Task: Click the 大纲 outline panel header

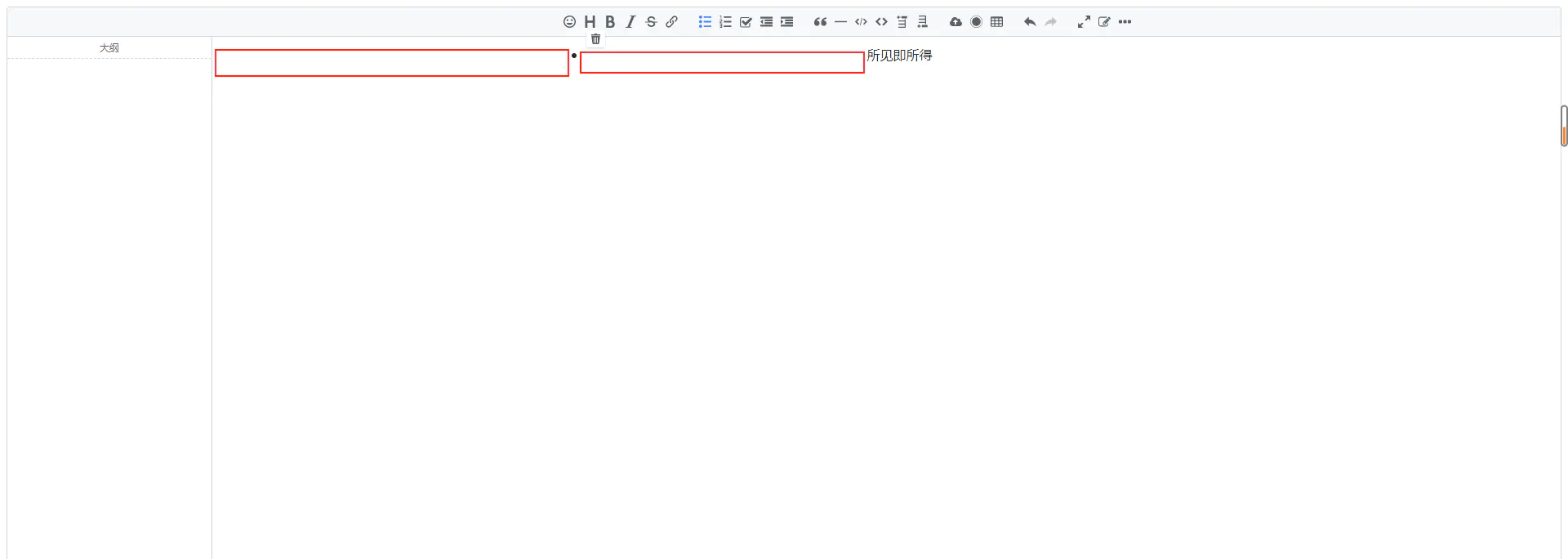Action: point(109,48)
